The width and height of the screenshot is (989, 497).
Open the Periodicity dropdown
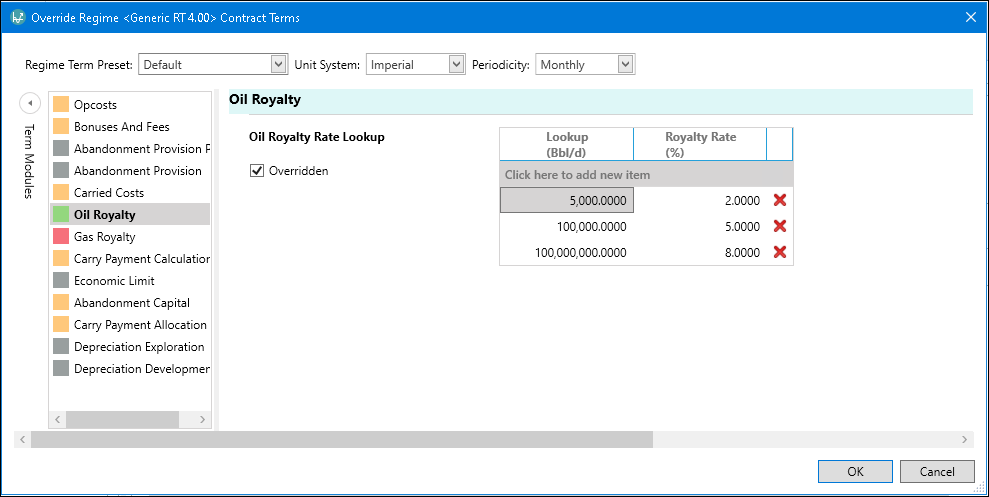[x=625, y=65]
